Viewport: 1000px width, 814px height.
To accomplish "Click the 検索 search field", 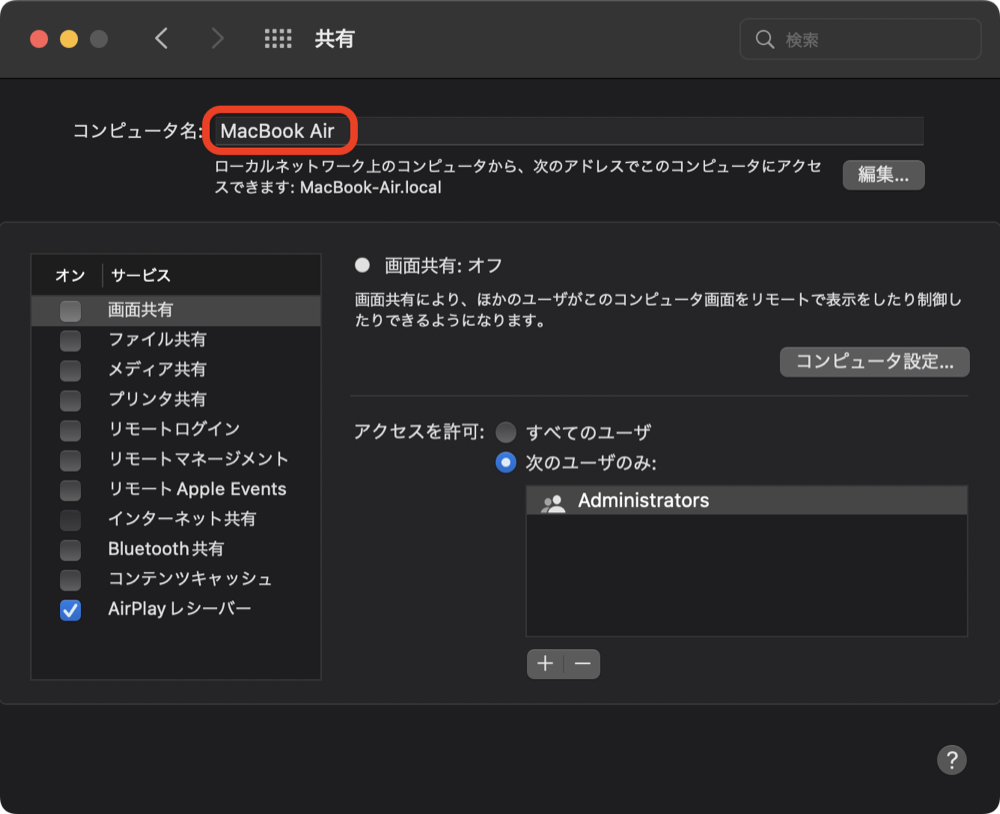I will coord(860,40).
